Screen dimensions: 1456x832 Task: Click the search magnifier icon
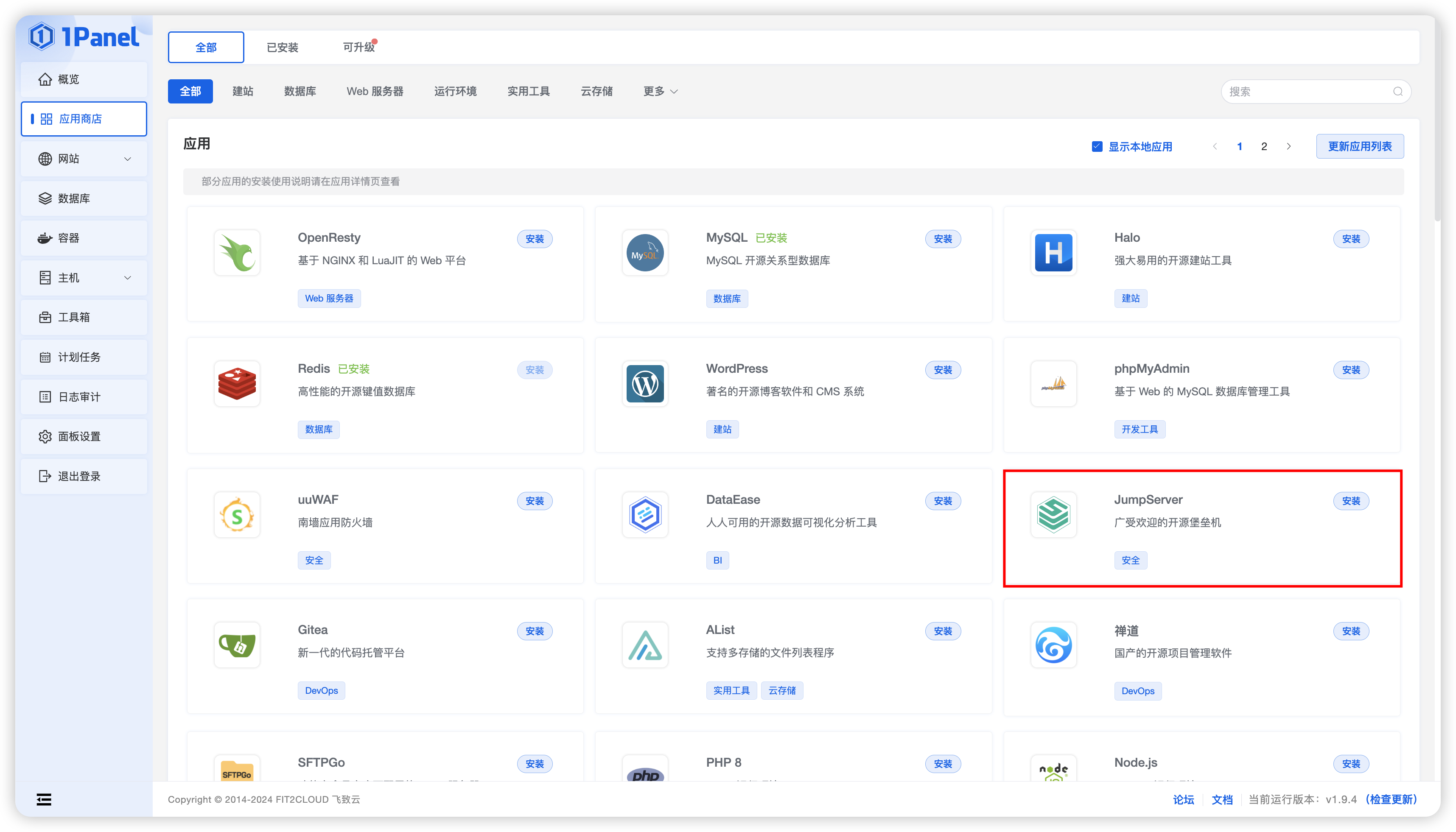1397,92
